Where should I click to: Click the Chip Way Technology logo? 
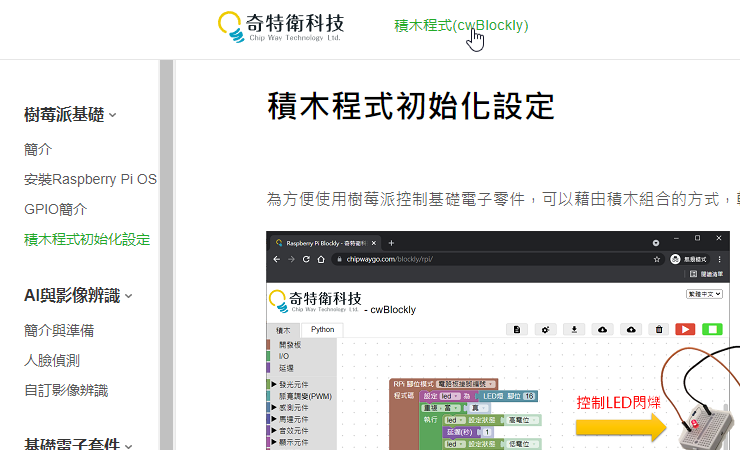point(281,27)
